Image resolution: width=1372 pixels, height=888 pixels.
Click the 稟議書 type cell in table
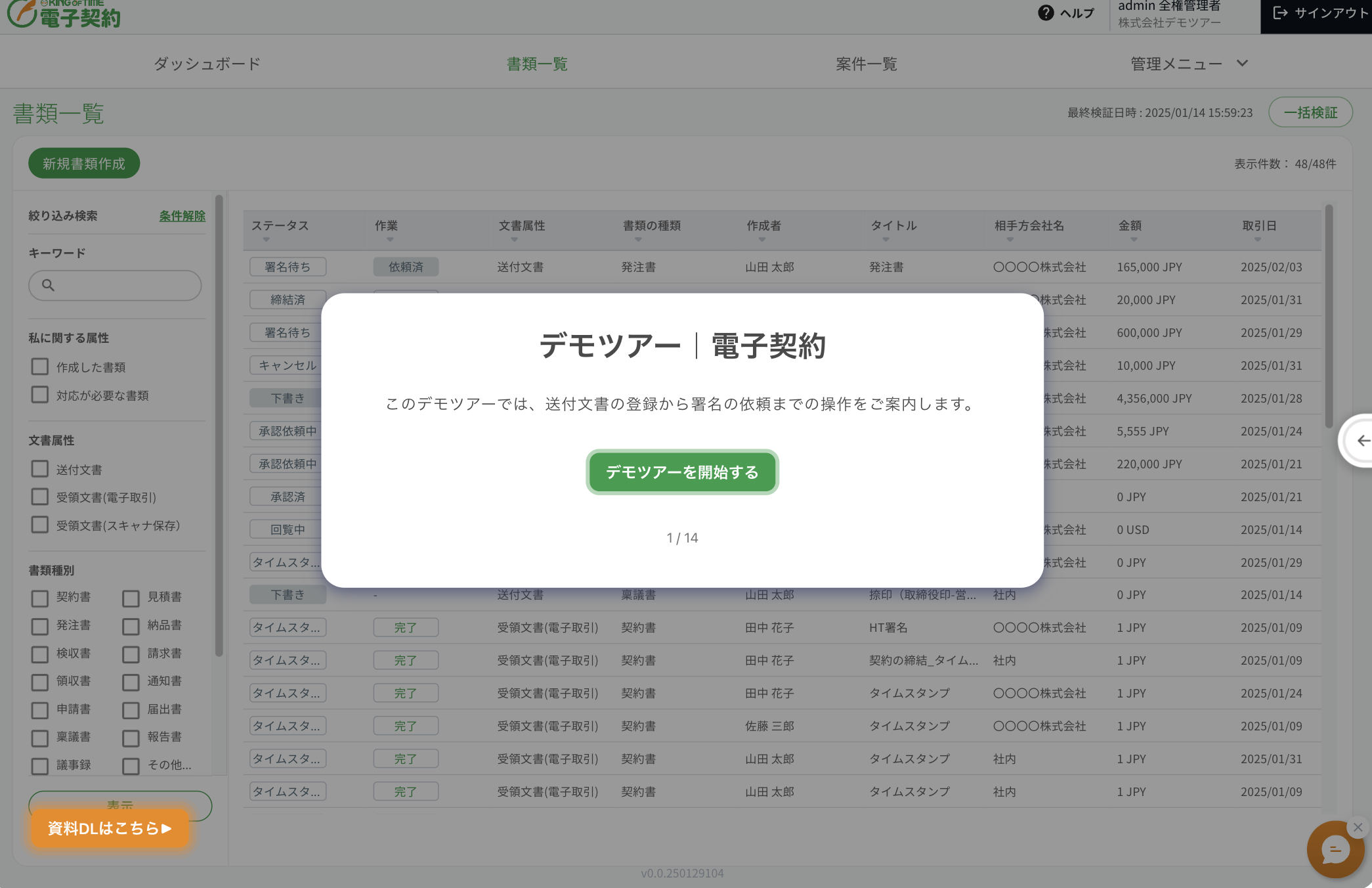click(638, 594)
